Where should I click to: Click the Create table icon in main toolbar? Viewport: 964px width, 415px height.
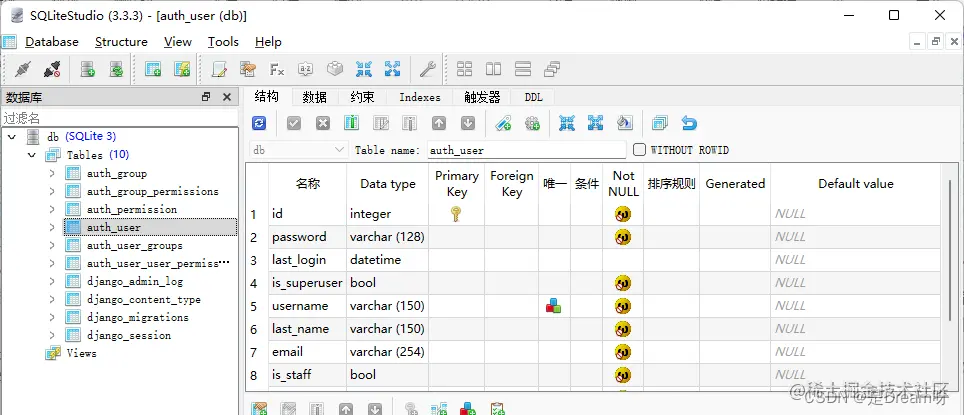coord(152,69)
